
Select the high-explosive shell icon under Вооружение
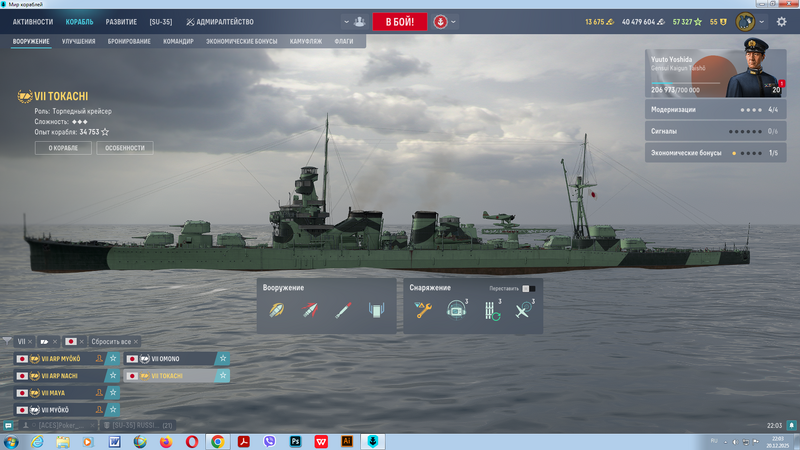pyautogui.click(x=277, y=311)
